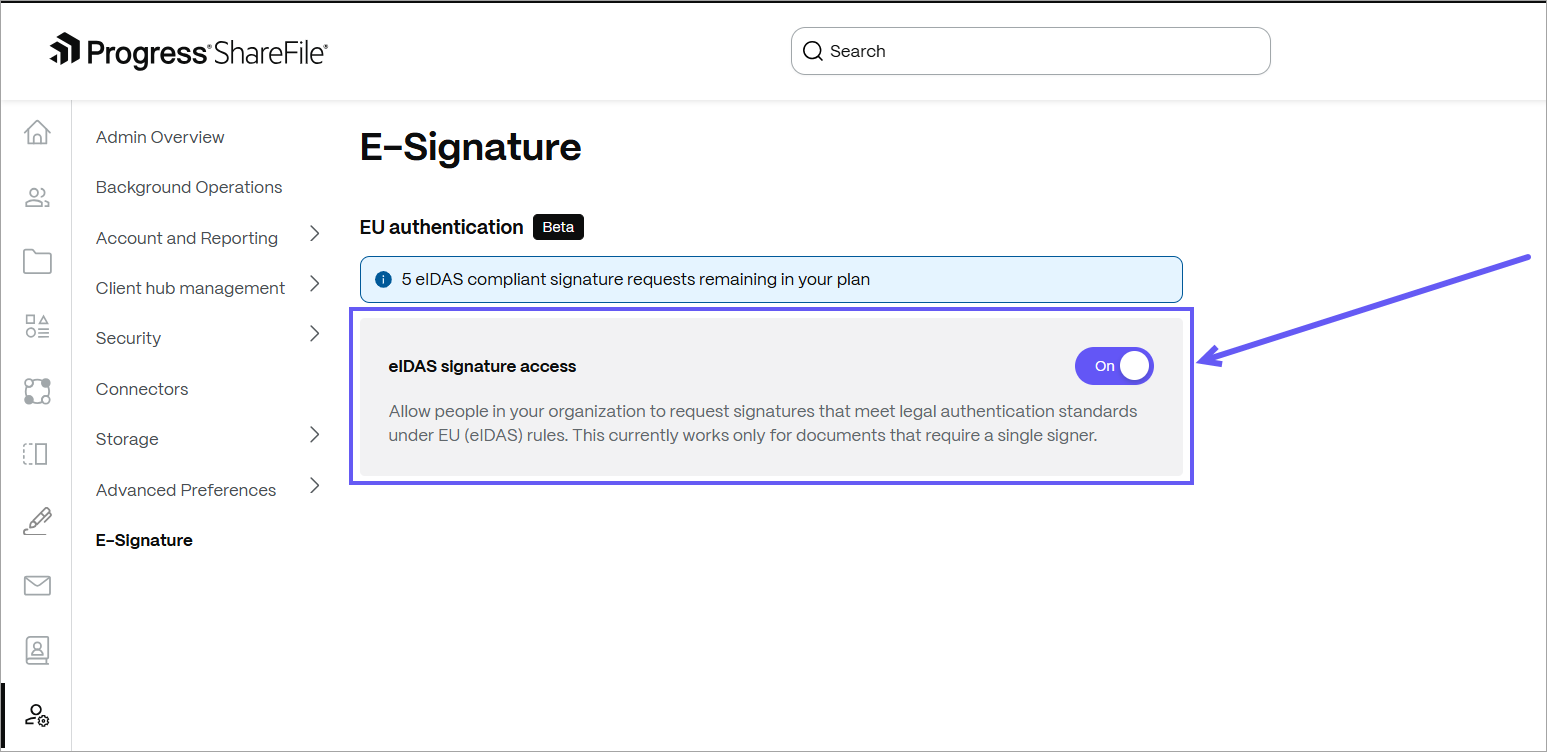Expand the Account and Reporting section
The height and width of the screenshot is (752, 1547).
coord(186,237)
